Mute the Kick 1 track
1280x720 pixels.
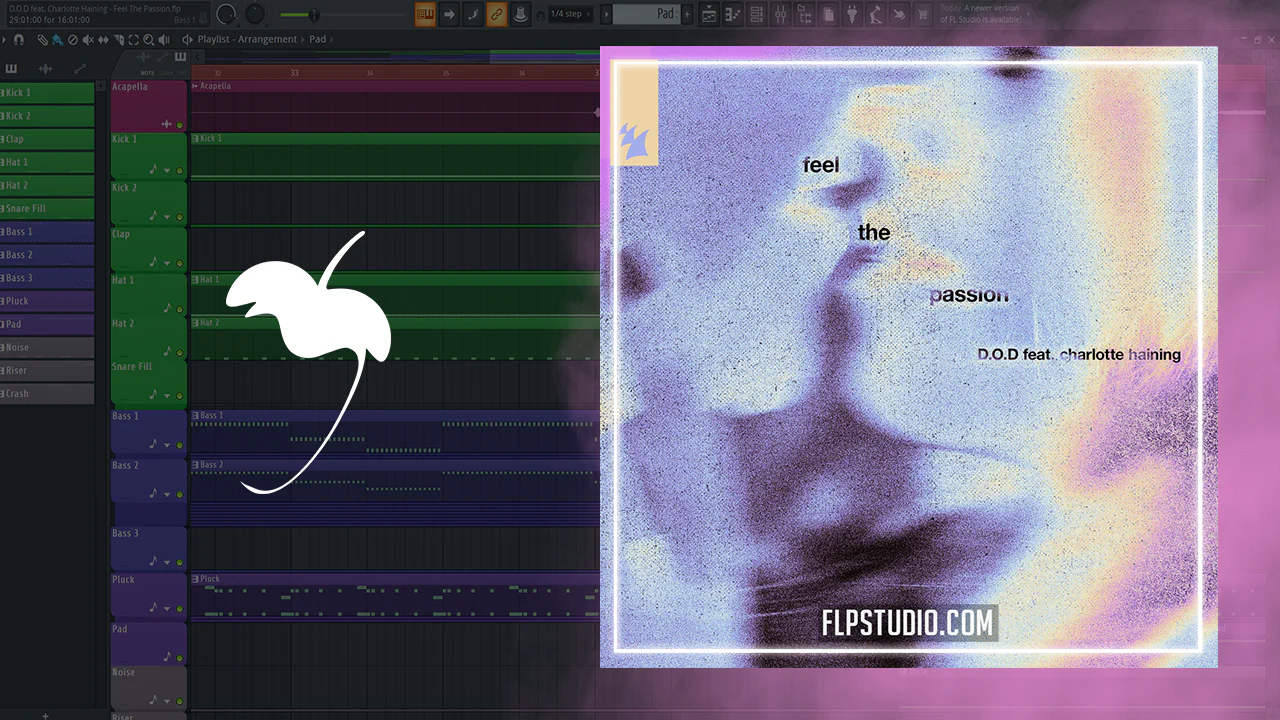pos(180,171)
